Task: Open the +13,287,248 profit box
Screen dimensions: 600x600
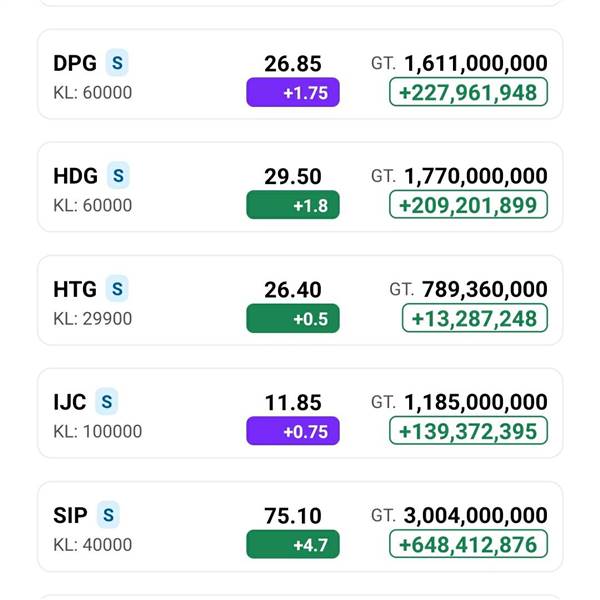Action: pos(475,318)
